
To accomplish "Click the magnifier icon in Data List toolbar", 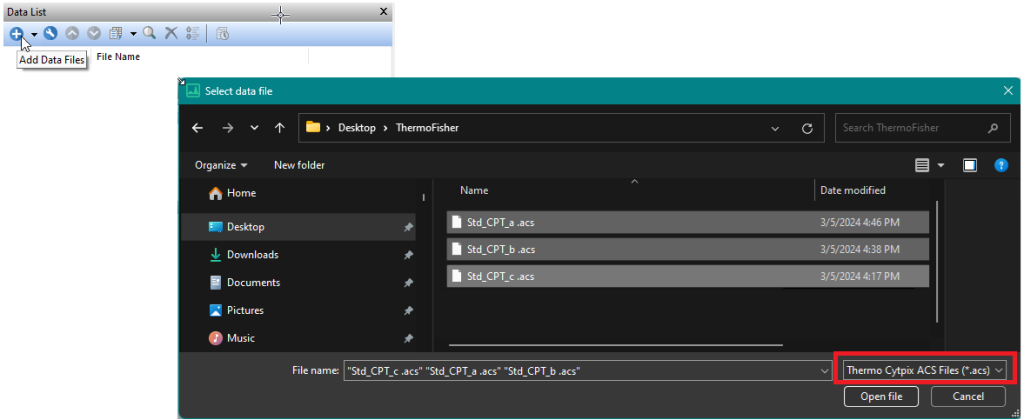I will click(149, 33).
